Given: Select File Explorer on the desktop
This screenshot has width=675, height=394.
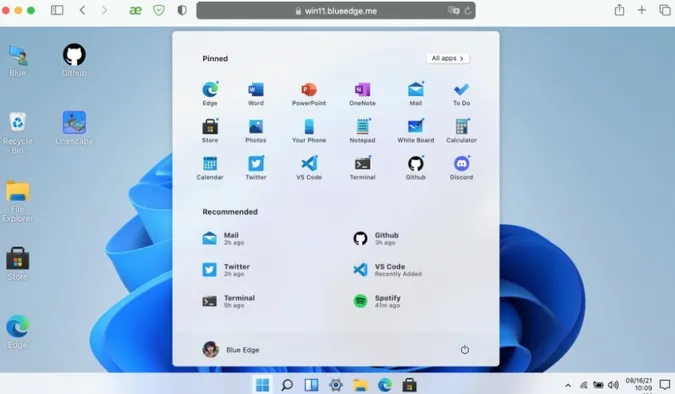Looking at the screenshot, I should 18,201.
